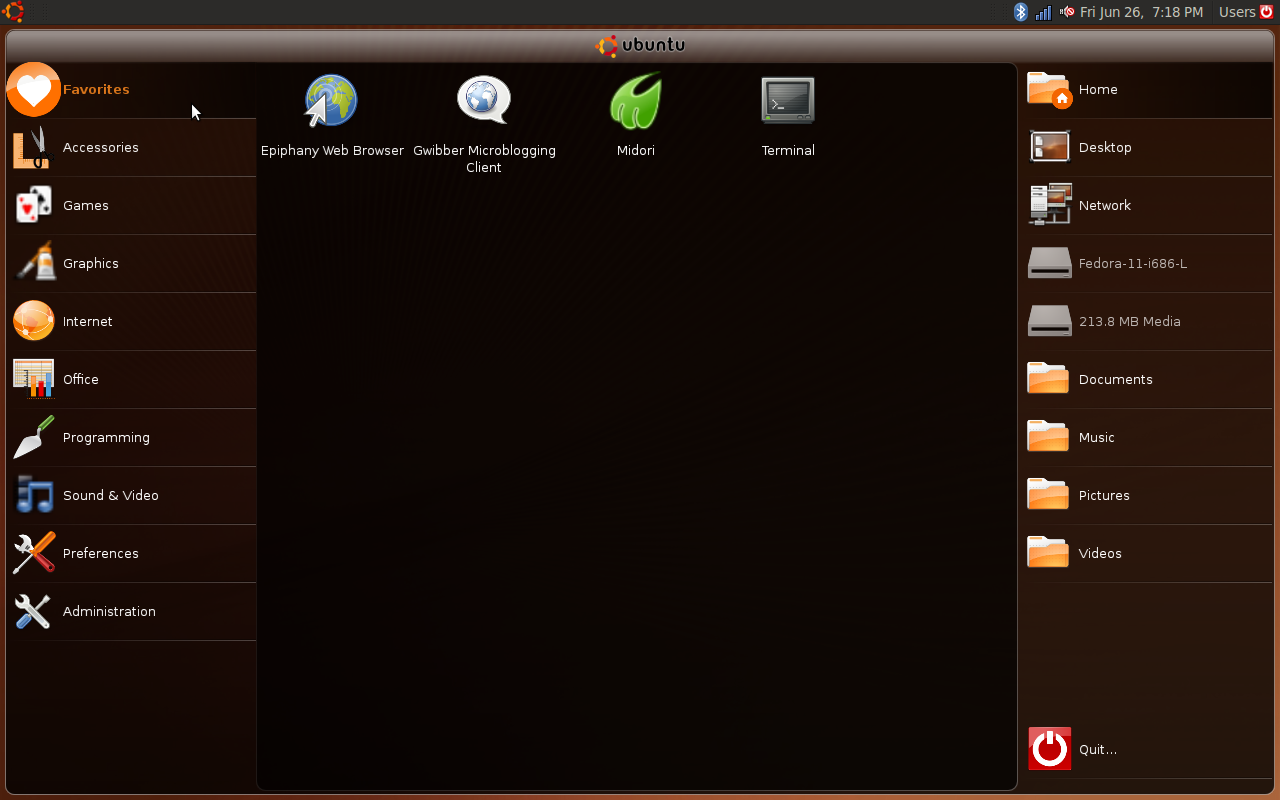The height and width of the screenshot is (800, 1280).
Task: Open the Videos place label
Action: point(1100,553)
